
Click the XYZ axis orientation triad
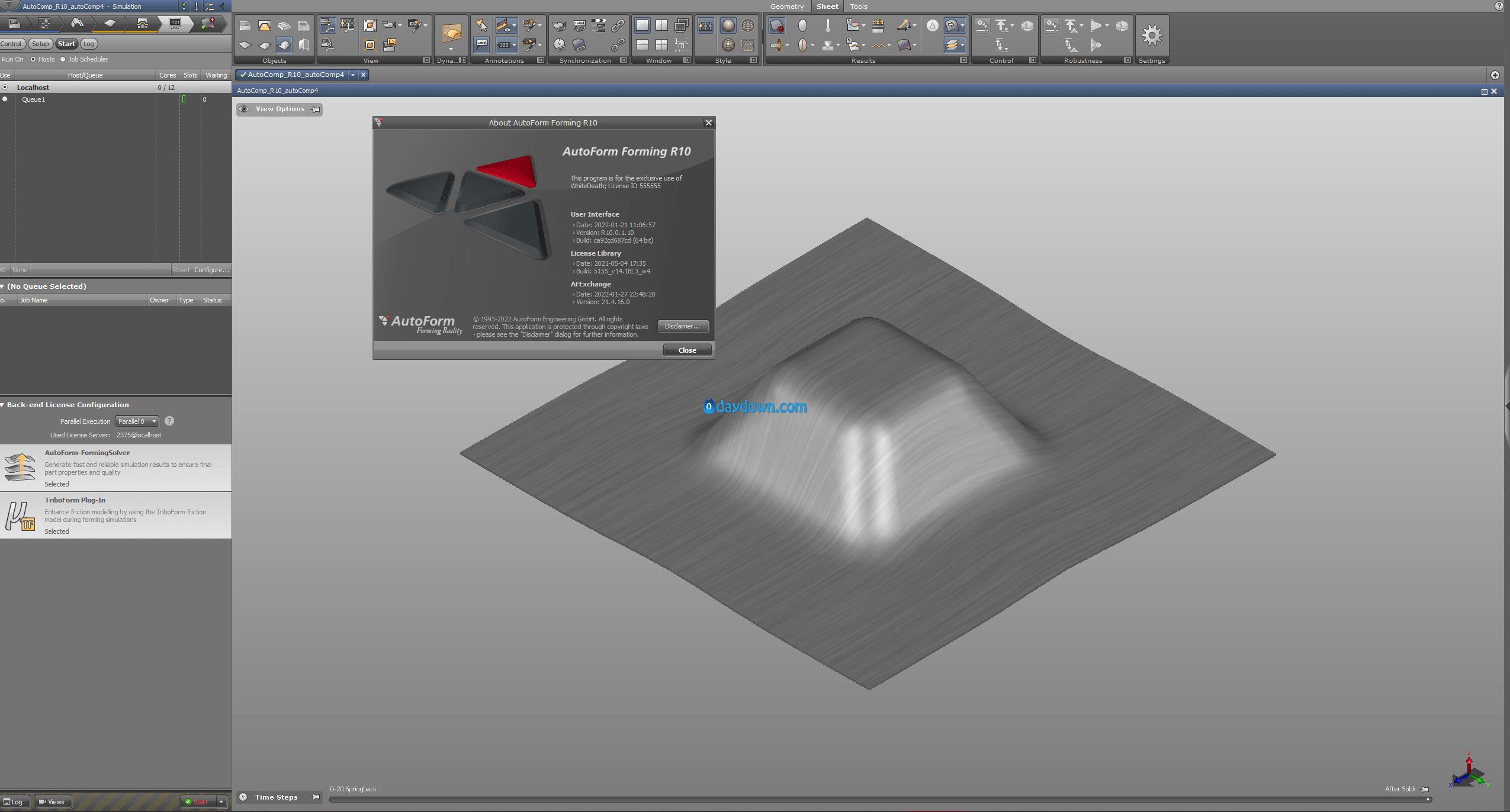pyautogui.click(x=1469, y=771)
